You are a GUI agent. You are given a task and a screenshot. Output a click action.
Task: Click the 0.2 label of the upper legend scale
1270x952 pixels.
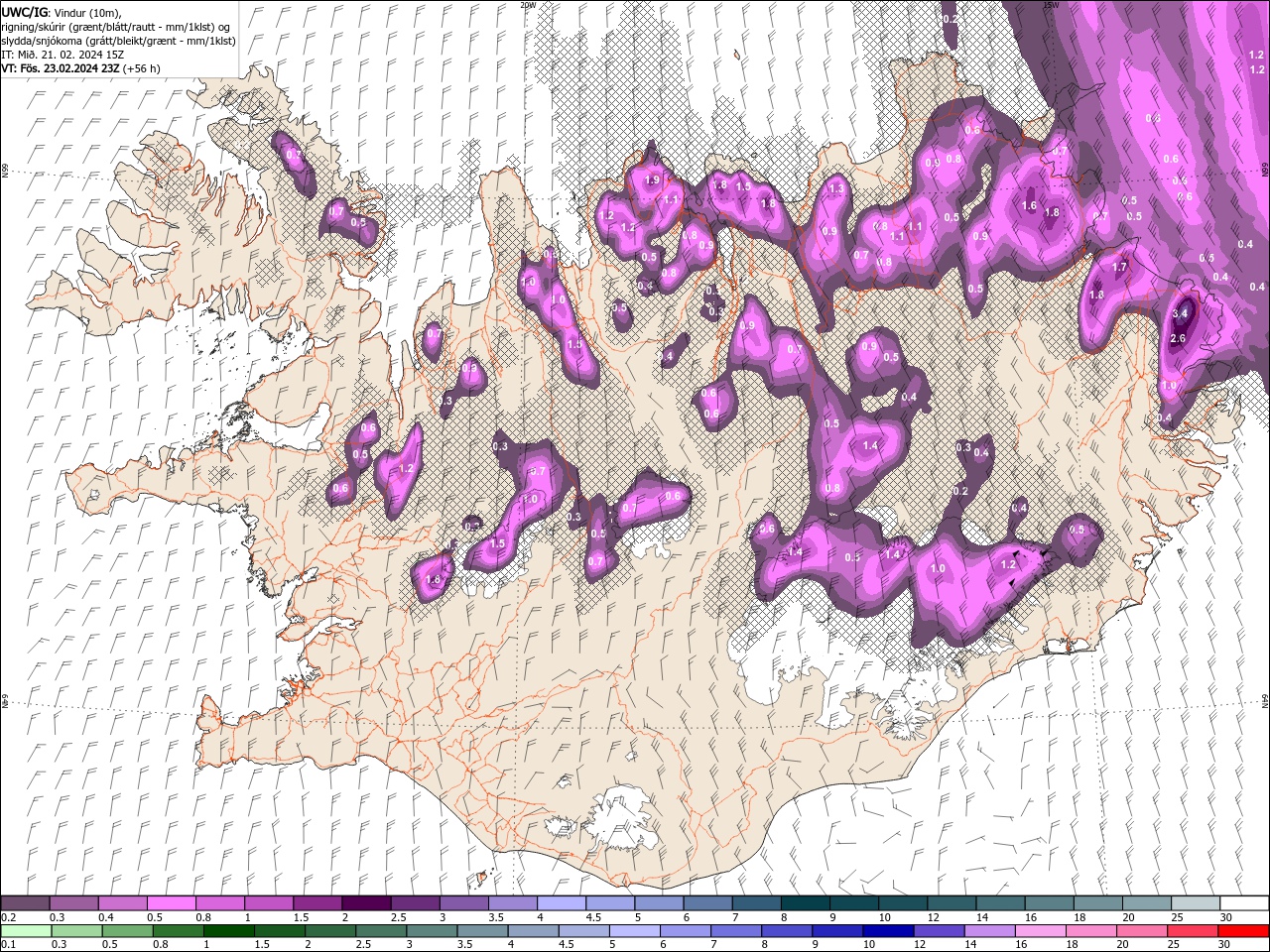pyautogui.click(x=8, y=917)
